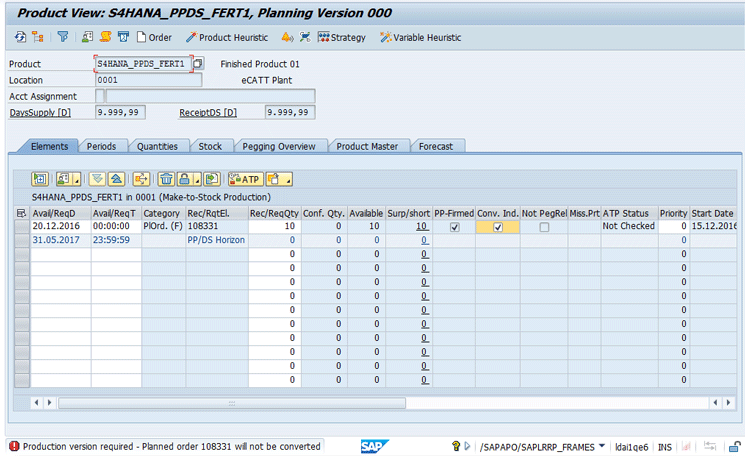Image resolution: width=745 pixels, height=456 pixels.
Task: Click the collapse all rows icon
Action: [116, 179]
